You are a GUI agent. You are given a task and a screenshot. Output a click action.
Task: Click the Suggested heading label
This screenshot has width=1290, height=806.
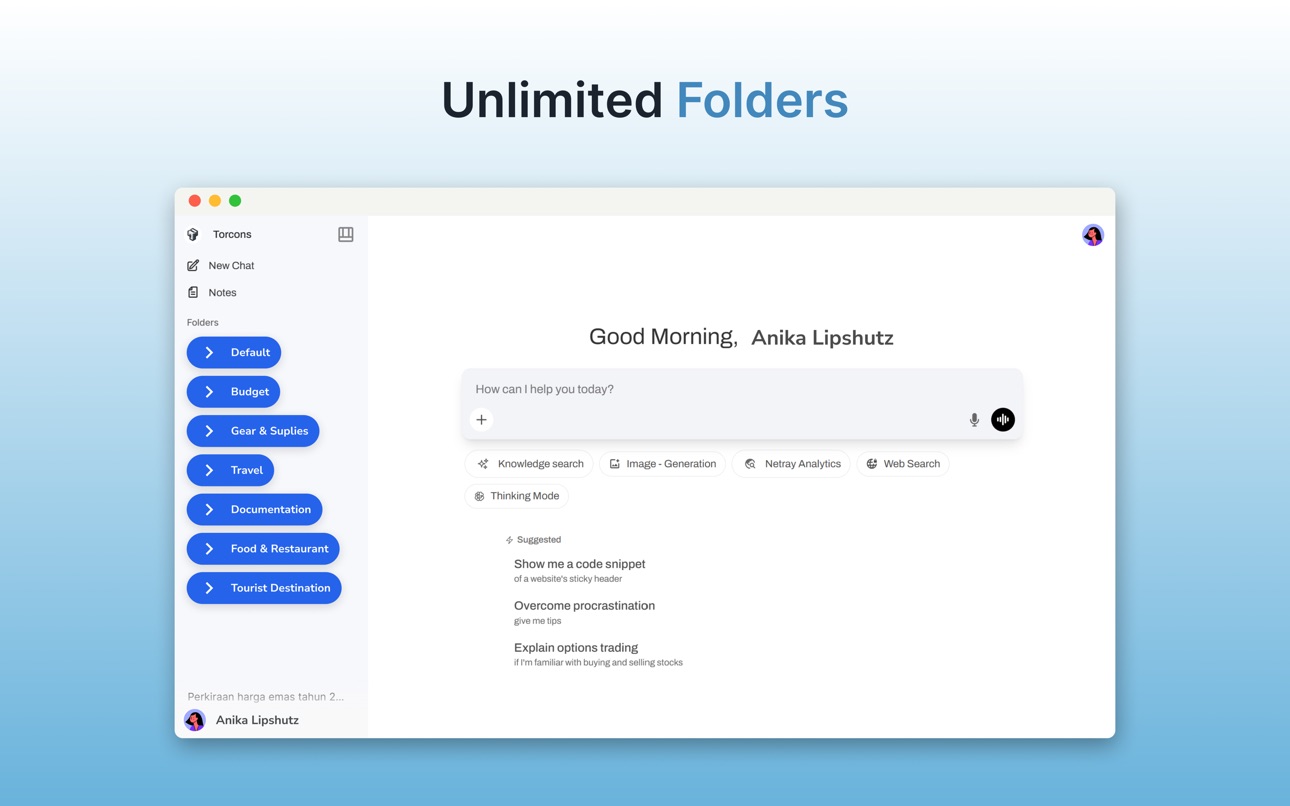click(539, 540)
